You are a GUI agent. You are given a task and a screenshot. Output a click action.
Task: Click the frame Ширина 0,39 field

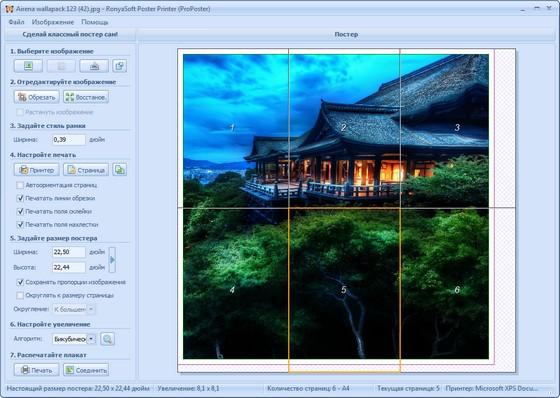point(69,140)
